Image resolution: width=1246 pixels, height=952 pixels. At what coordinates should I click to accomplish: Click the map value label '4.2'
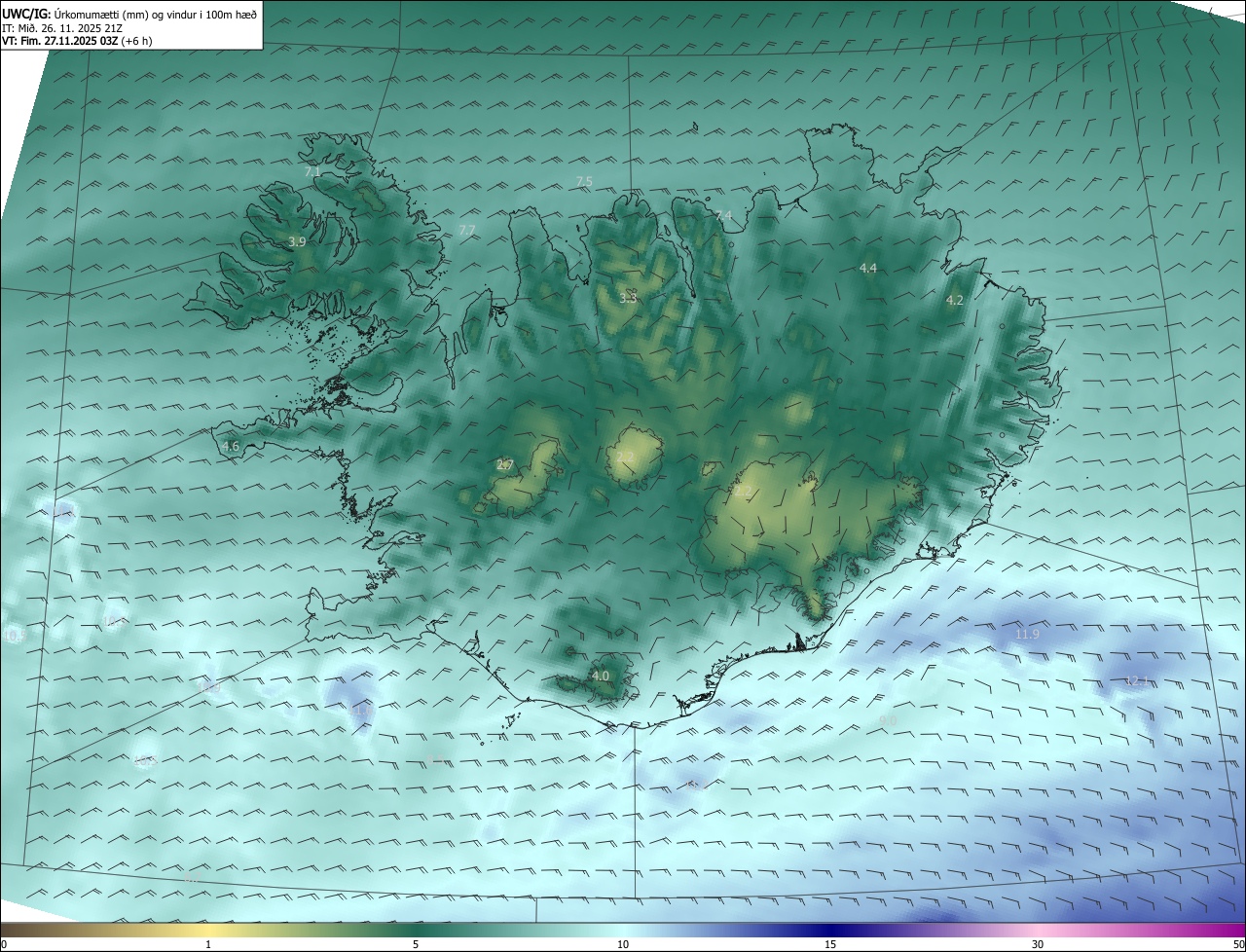coord(955,301)
